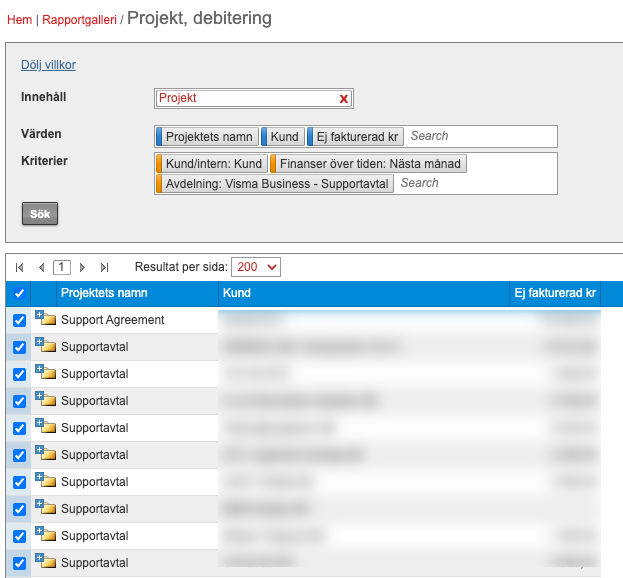Uncheck the Support Agreement row checkbox
This screenshot has height=578, width=623.
[19, 320]
